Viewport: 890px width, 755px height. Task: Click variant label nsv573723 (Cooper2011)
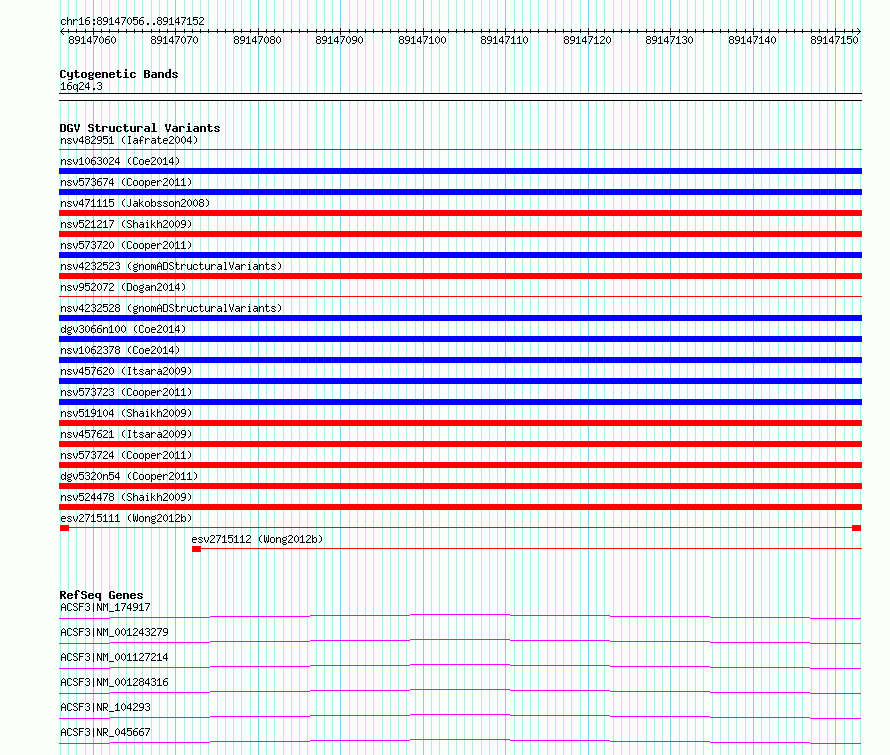pyautogui.click(x=126, y=392)
